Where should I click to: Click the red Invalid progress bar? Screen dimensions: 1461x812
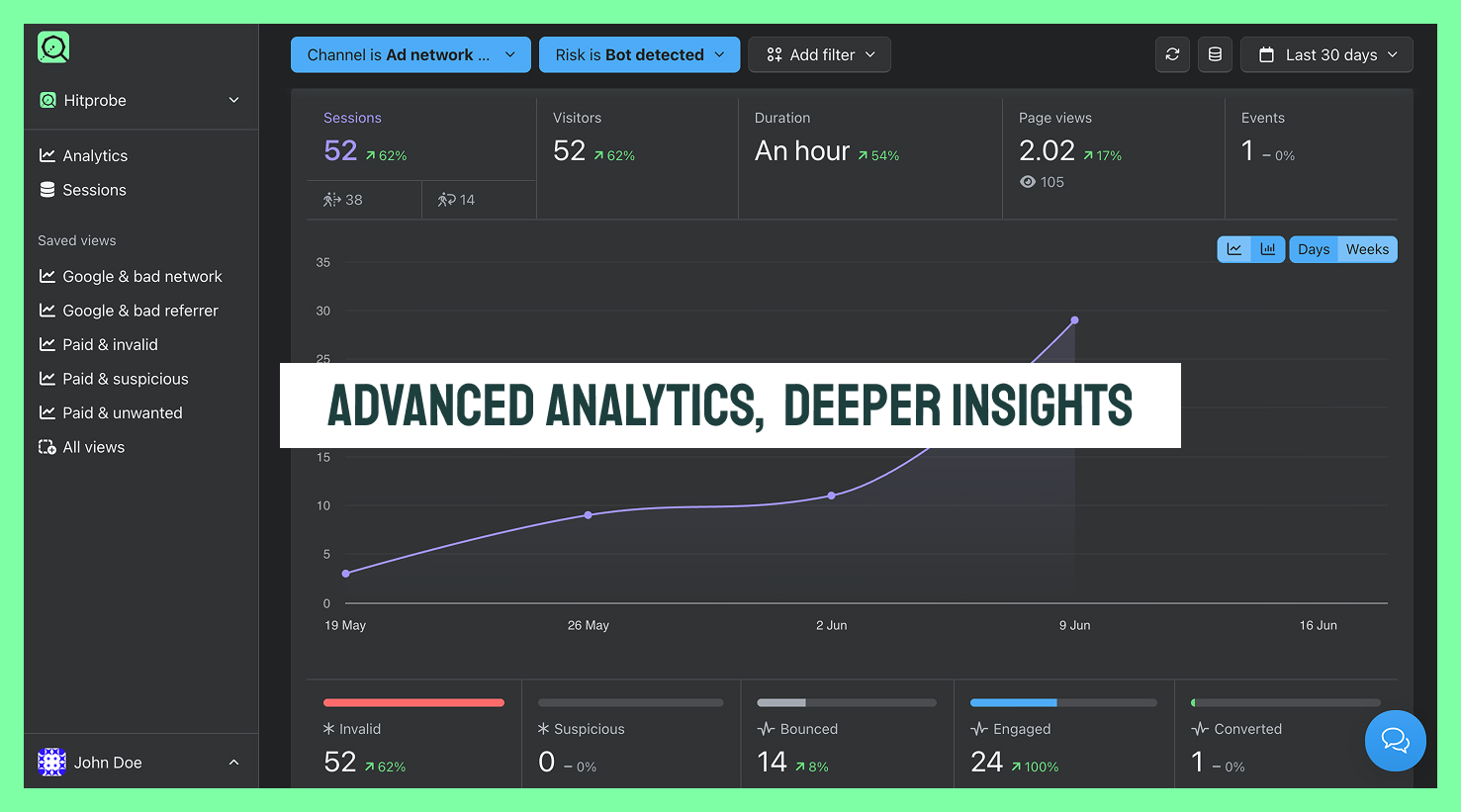coord(413,703)
